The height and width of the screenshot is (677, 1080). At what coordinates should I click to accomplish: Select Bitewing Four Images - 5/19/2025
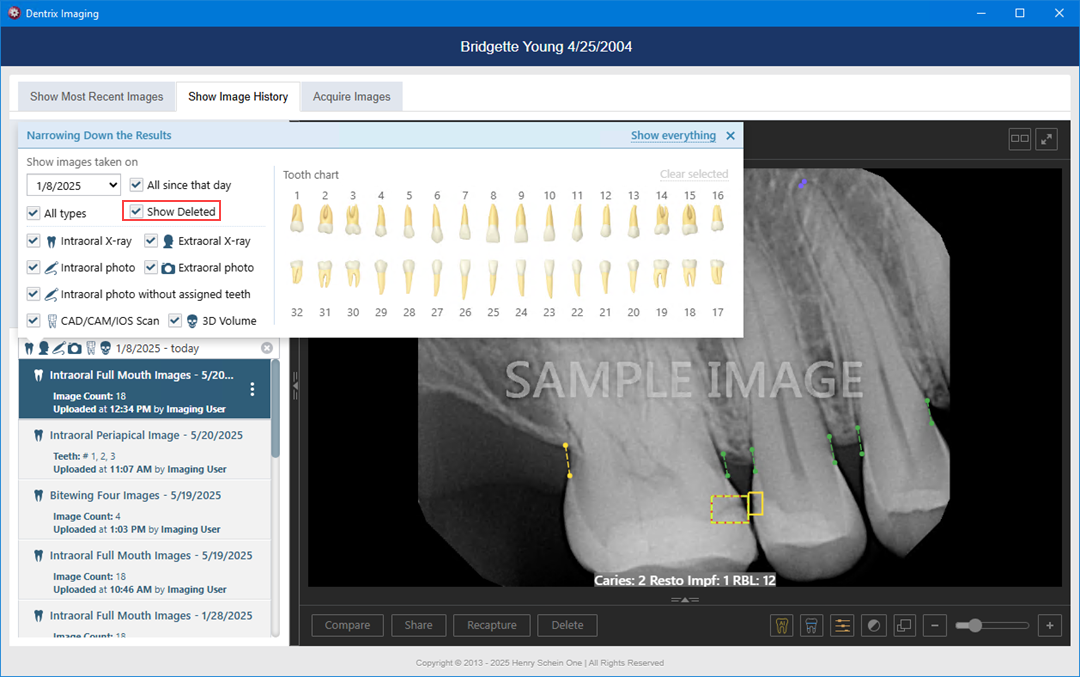click(145, 509)
